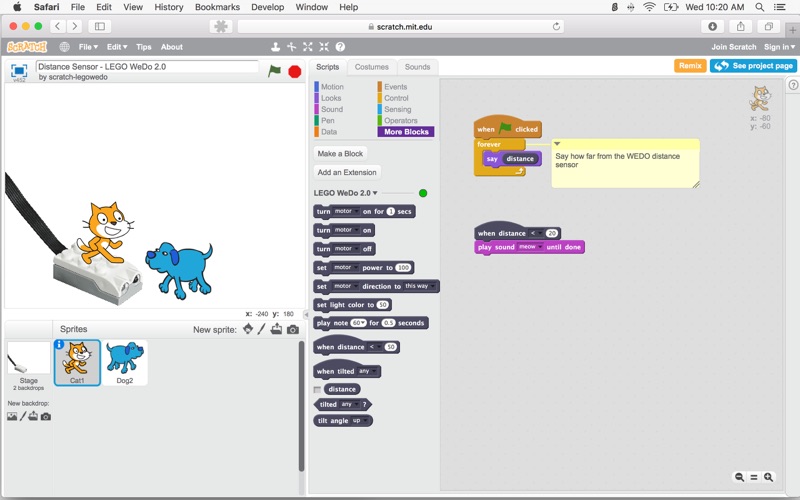The width and height of the screenshot is (800, 500).
Task: Open the scratch Edit menu
Action: click(117, 47)
